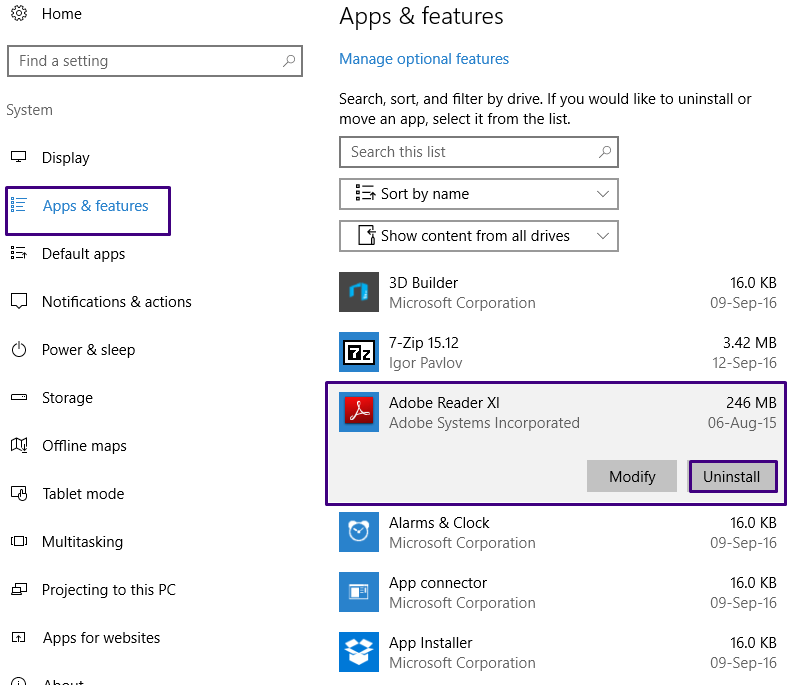Click the Adobe Reader XI icon

click(x=359, y=412)
